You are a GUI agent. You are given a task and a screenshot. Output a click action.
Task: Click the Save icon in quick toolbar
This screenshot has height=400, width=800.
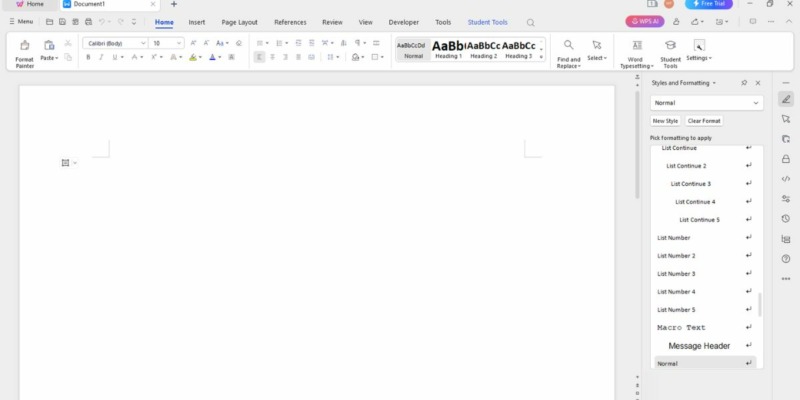(62, 22)
